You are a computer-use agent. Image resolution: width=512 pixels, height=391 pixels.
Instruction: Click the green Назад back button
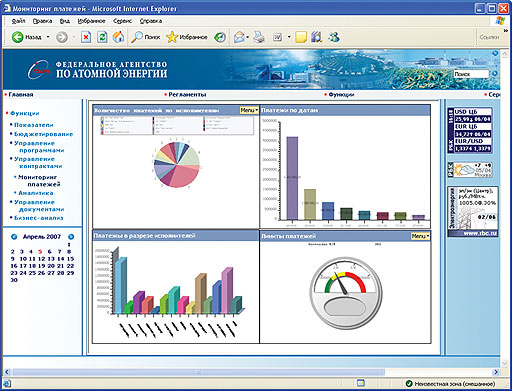(x=27, y=37)
